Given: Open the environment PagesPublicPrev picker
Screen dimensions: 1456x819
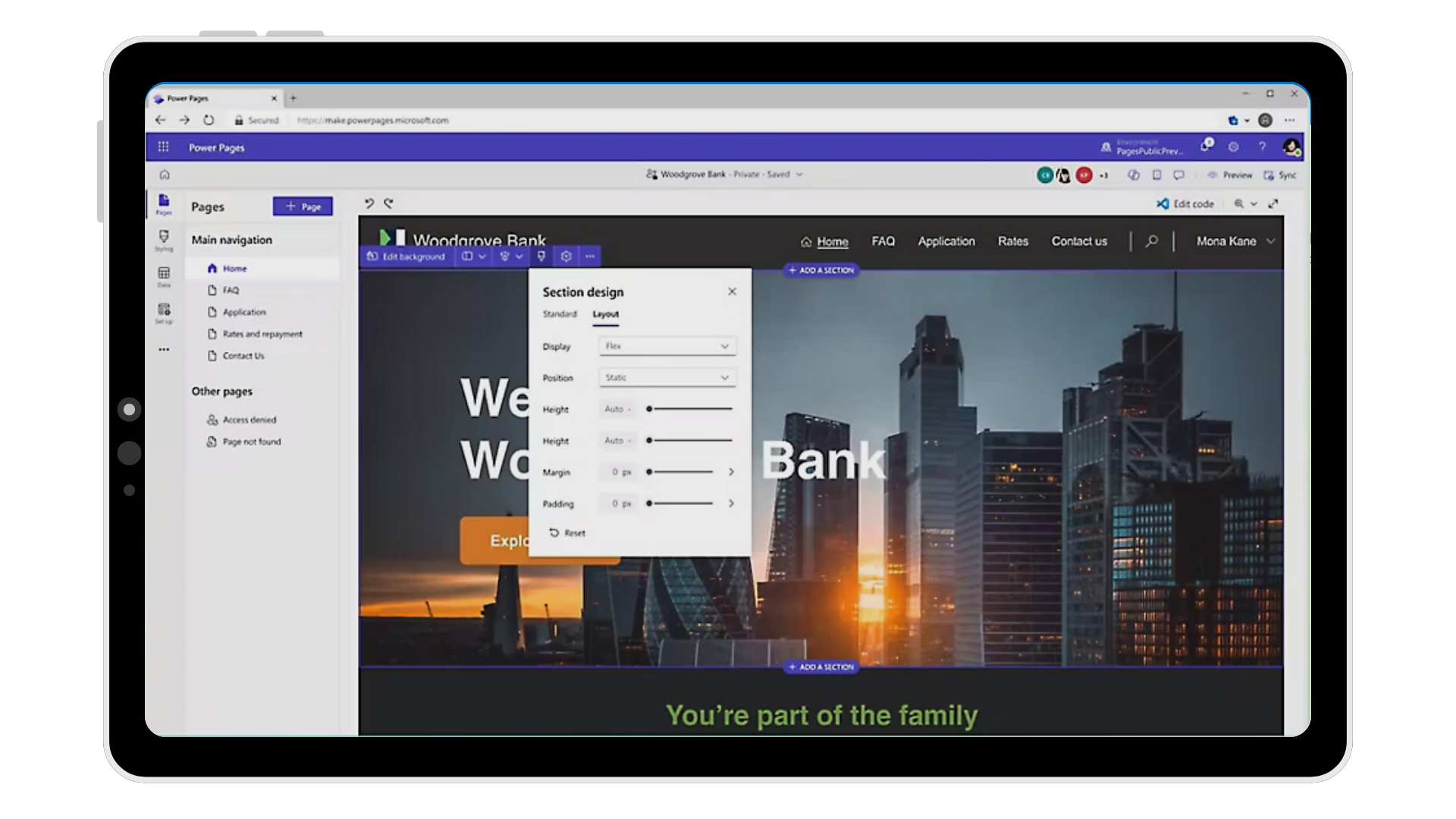Looking at the screenshot, I should (x=1142, y=147).
